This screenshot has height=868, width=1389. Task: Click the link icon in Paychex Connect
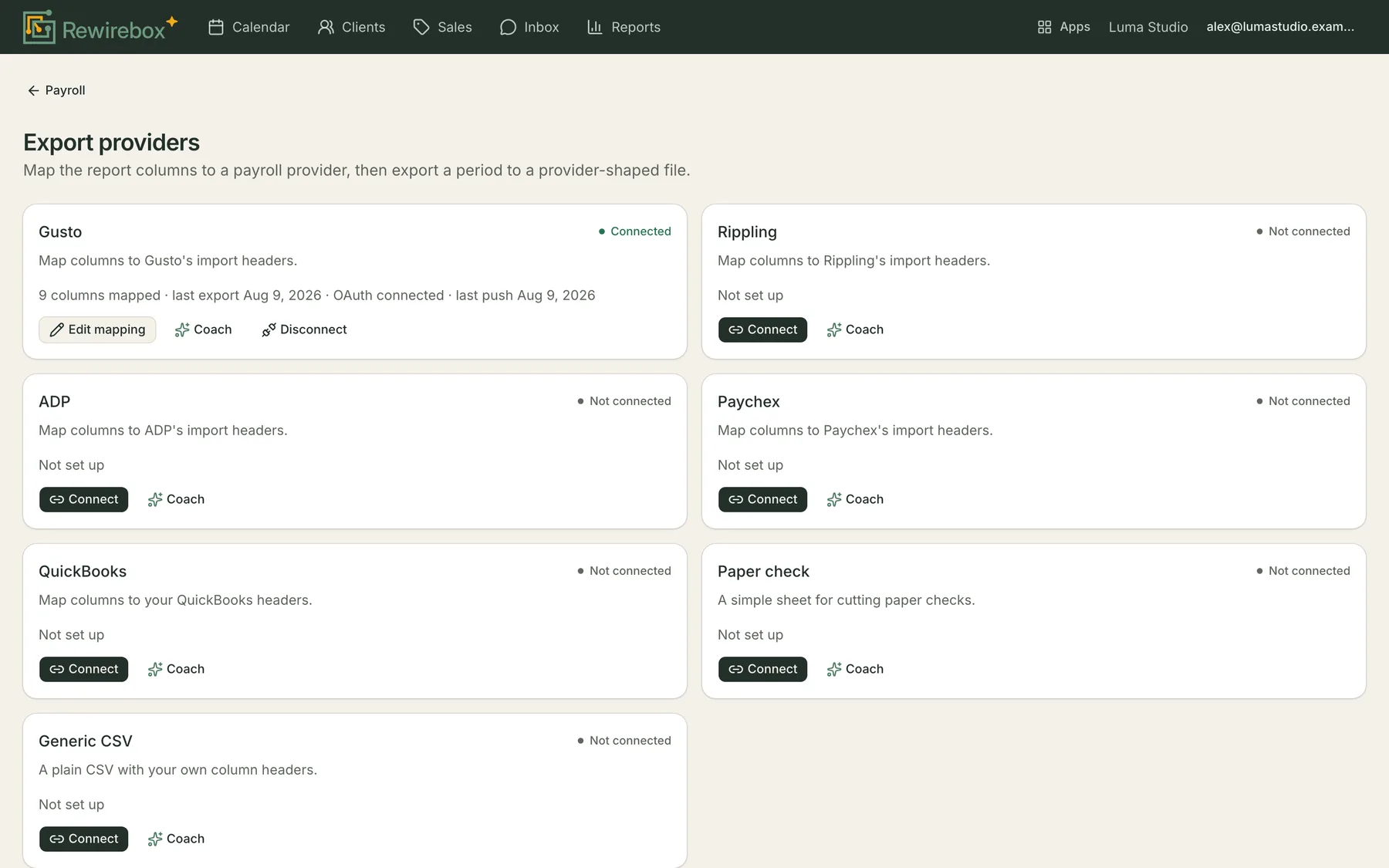pyautogui.click(x=736, y=499)
